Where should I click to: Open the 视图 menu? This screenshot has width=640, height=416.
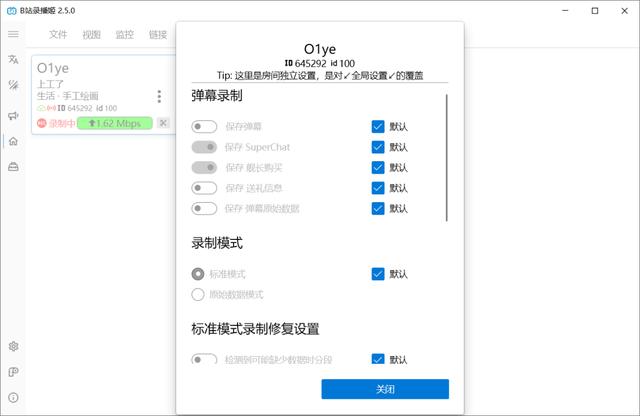pos(91,35)
